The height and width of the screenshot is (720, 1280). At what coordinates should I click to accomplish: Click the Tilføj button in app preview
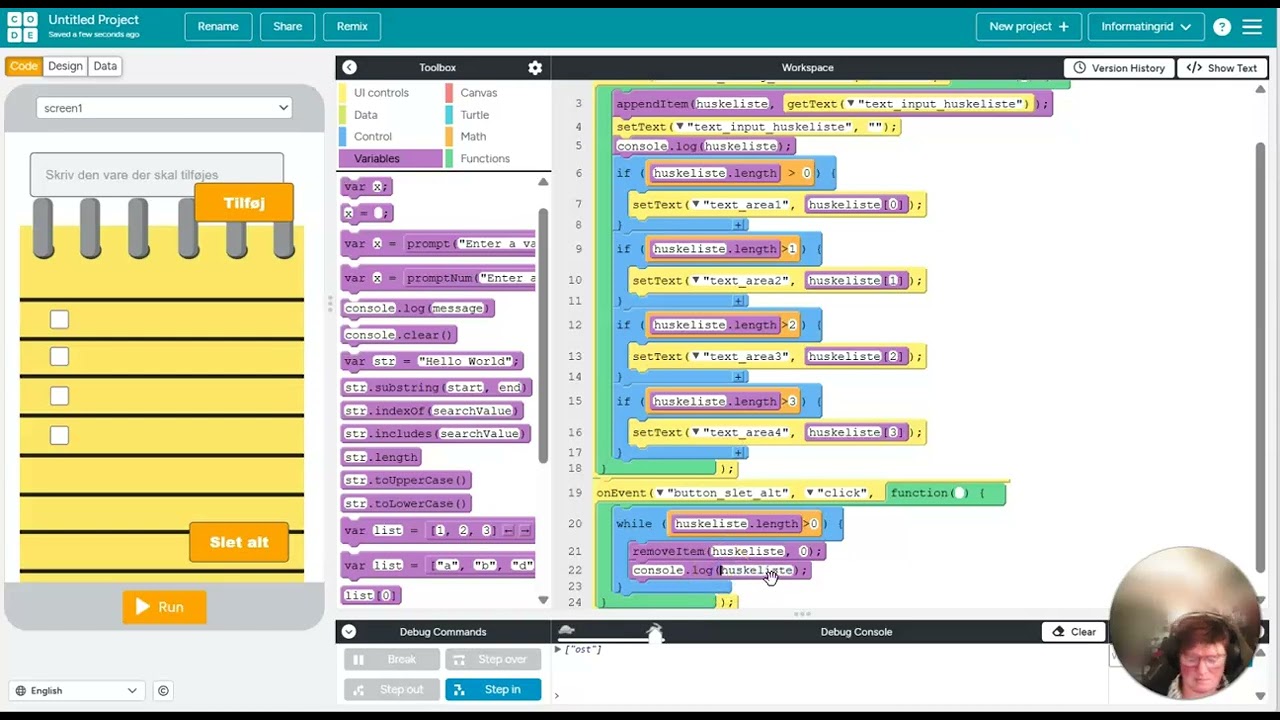pos(244,203)
